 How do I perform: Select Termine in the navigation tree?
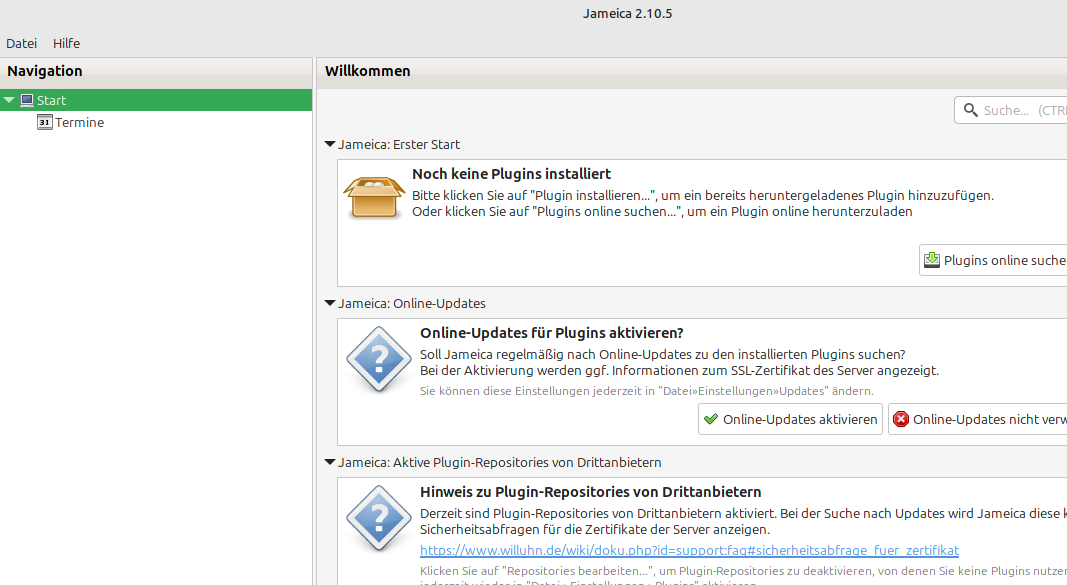(x=80, y=123)
